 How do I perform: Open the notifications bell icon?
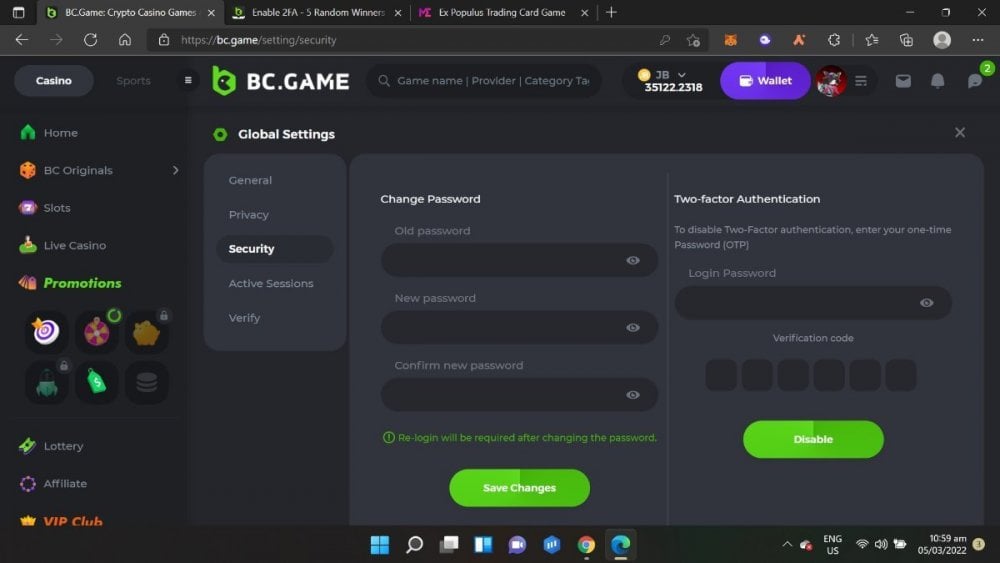coord(937,81)
